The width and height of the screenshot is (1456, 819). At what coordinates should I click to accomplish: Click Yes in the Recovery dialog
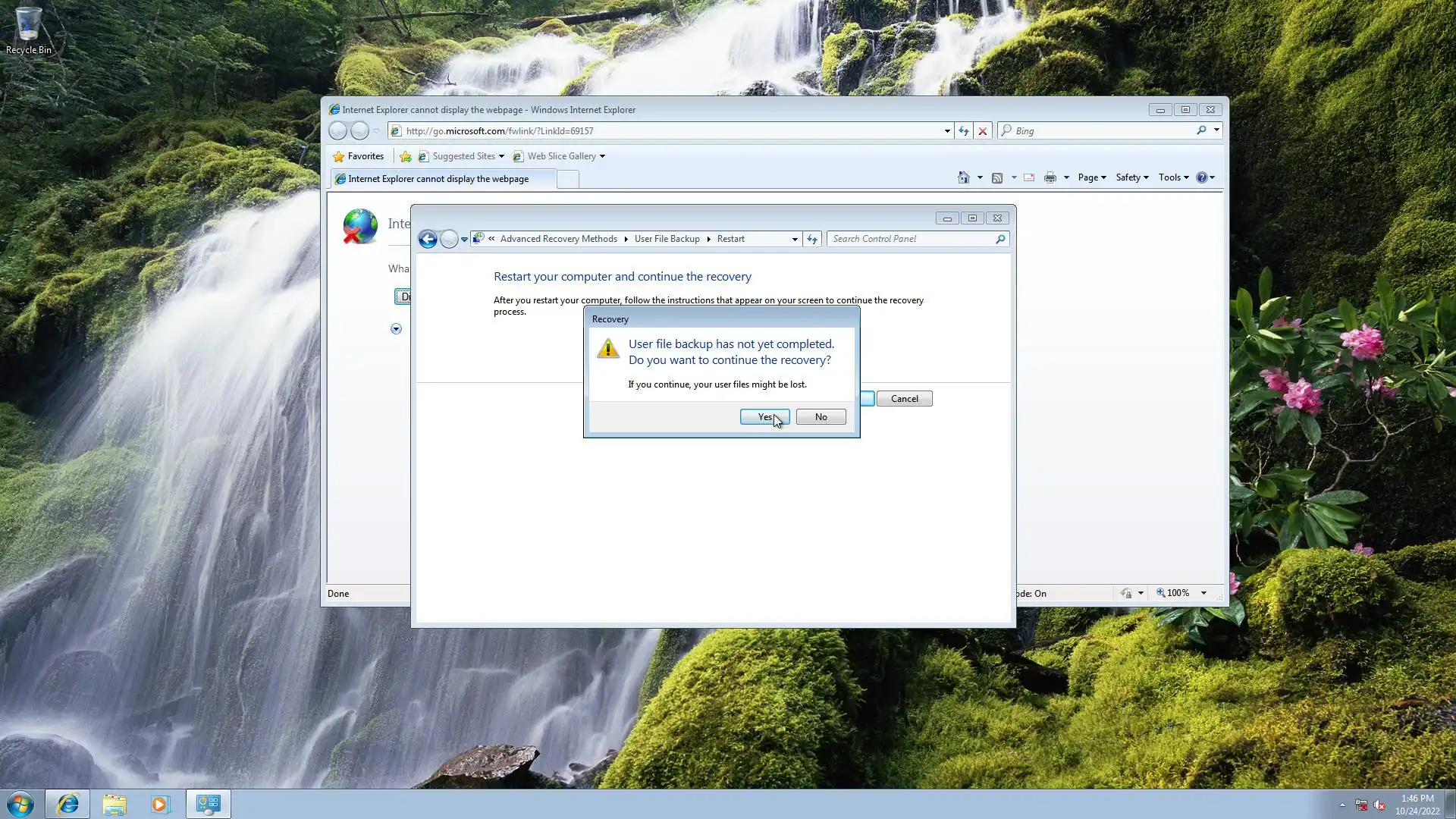click(764, 417)
